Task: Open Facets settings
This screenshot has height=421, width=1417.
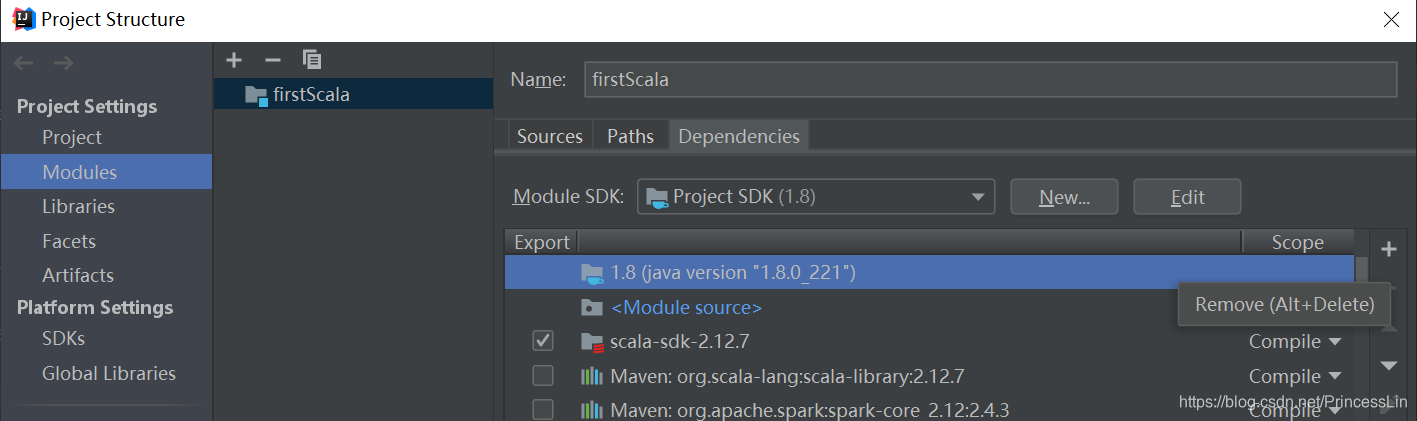Action: tap(69, 241)
